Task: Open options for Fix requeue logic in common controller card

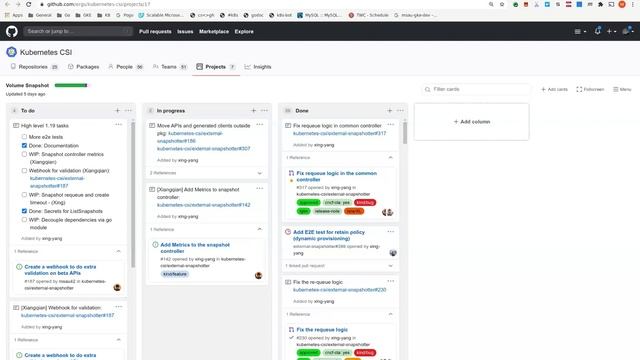Action: pyautogui.click(x=391, y=124)
